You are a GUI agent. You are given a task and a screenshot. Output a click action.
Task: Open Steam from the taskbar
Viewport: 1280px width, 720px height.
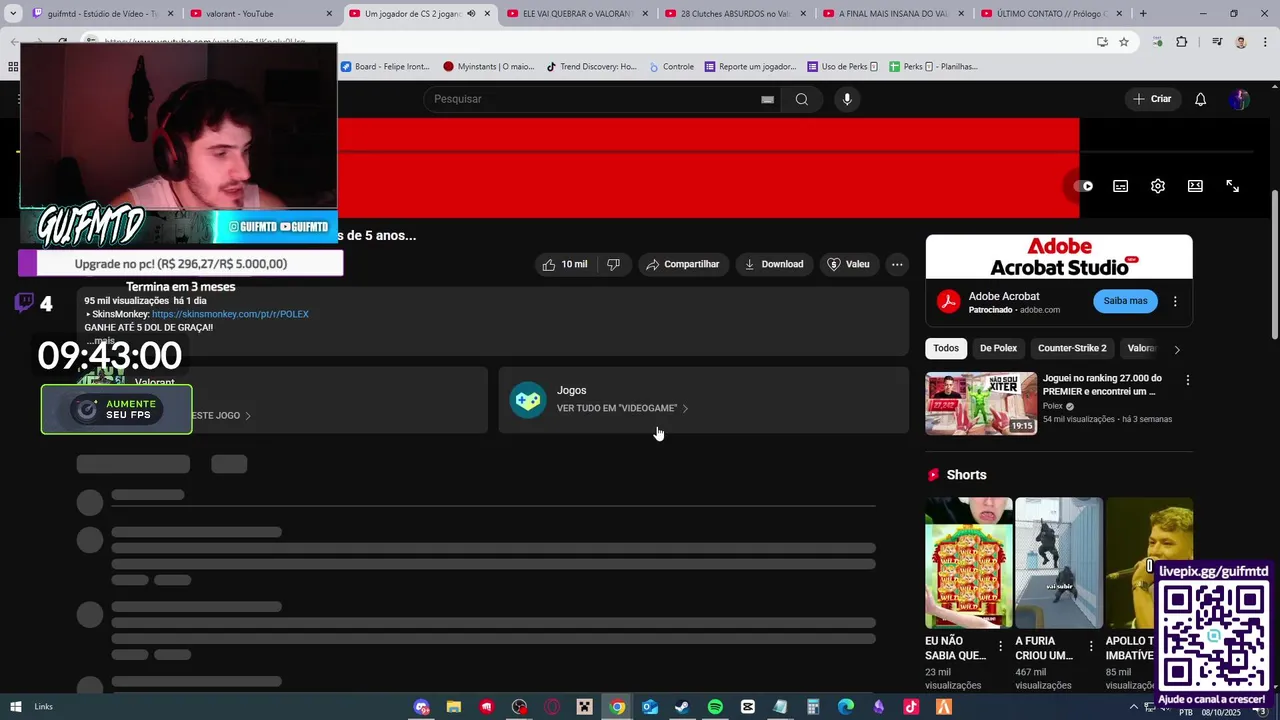(682, 707)
